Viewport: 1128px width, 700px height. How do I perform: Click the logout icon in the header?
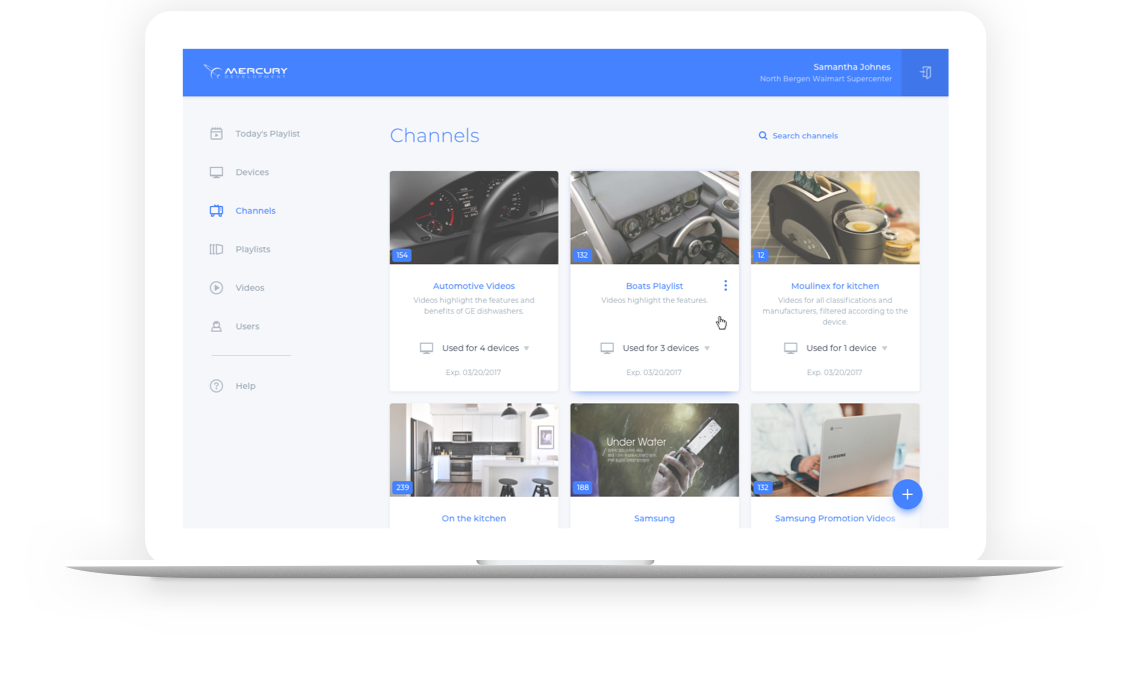[x=925, y=73]
